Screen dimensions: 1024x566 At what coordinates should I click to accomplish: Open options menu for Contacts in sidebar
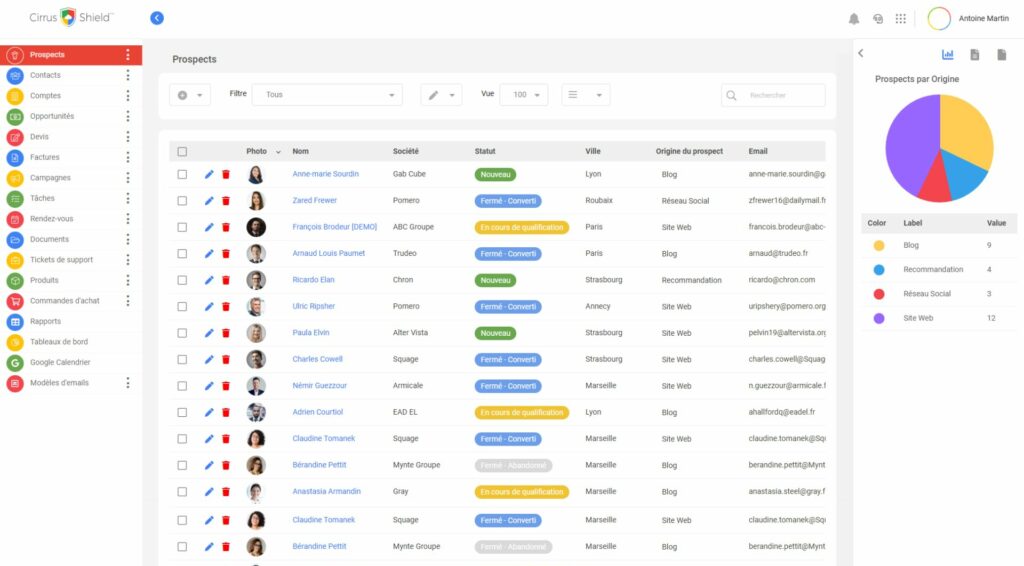128,75
